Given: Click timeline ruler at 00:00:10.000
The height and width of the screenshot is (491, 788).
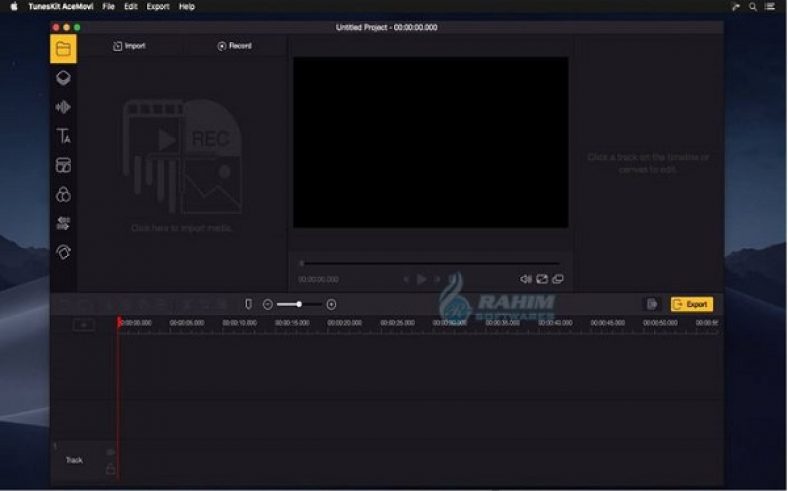Looking at the screenshot, I should 240,323.
